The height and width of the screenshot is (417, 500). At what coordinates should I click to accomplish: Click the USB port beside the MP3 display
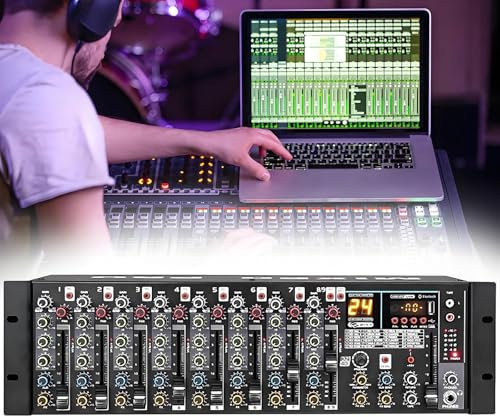click(x=431, y=308)
